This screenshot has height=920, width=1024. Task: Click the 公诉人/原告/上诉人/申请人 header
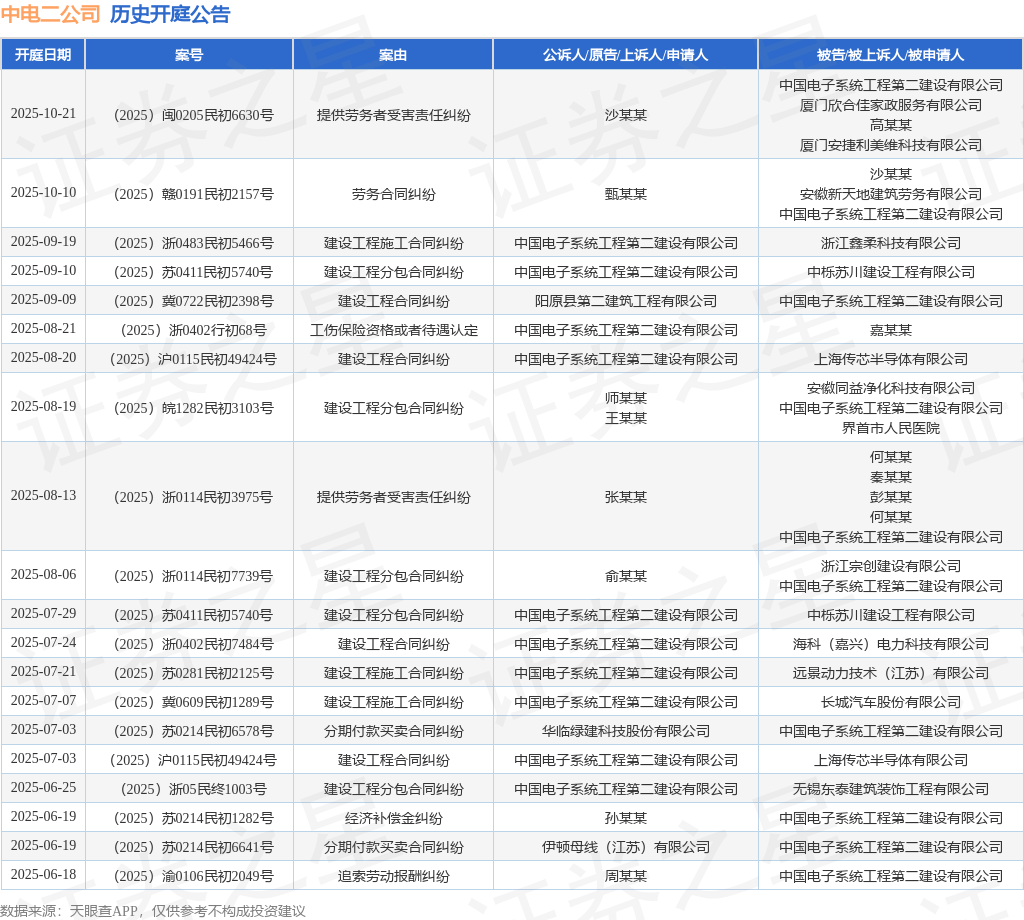point(626,55)
